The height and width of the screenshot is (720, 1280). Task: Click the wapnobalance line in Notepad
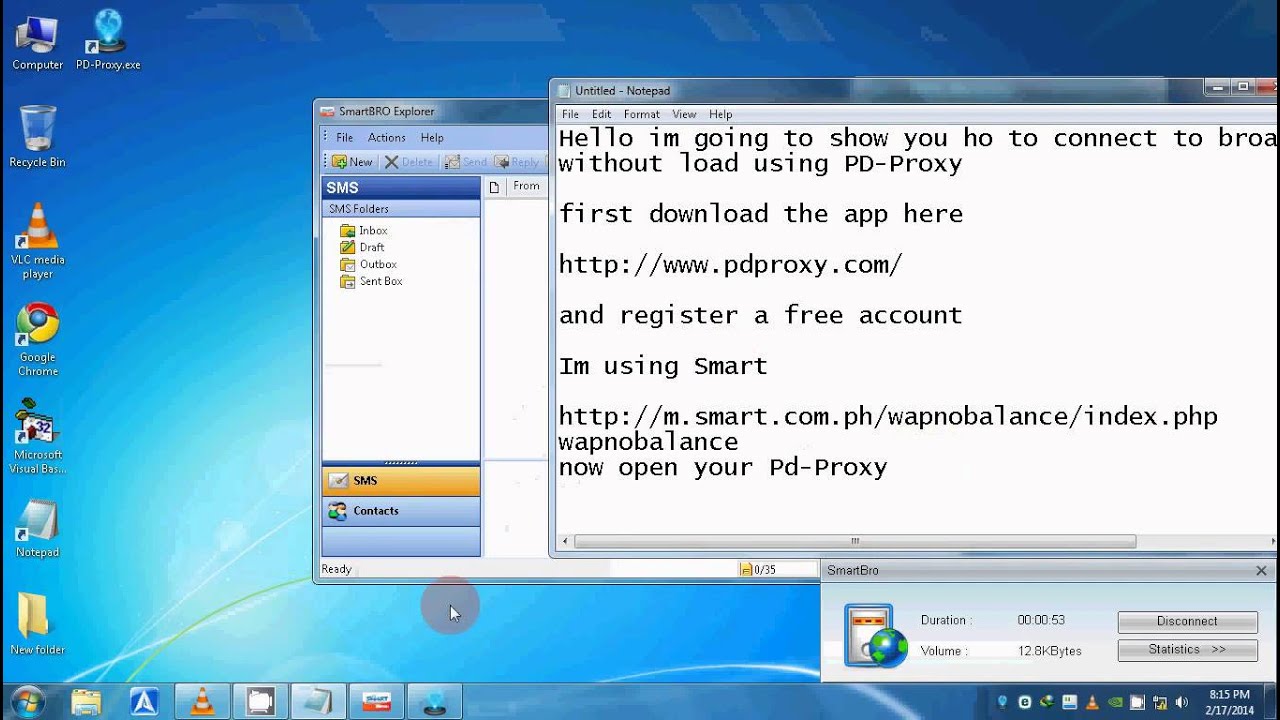(x=648, y=441)
